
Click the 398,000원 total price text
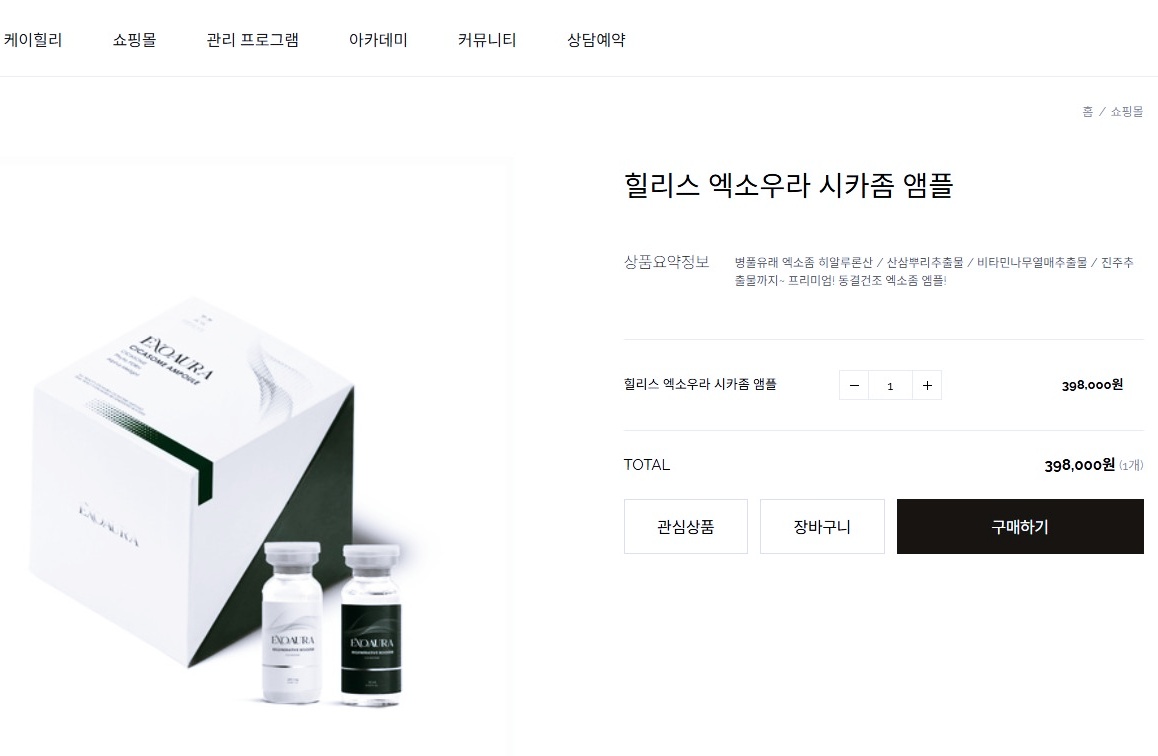(x=1079, y=464)
